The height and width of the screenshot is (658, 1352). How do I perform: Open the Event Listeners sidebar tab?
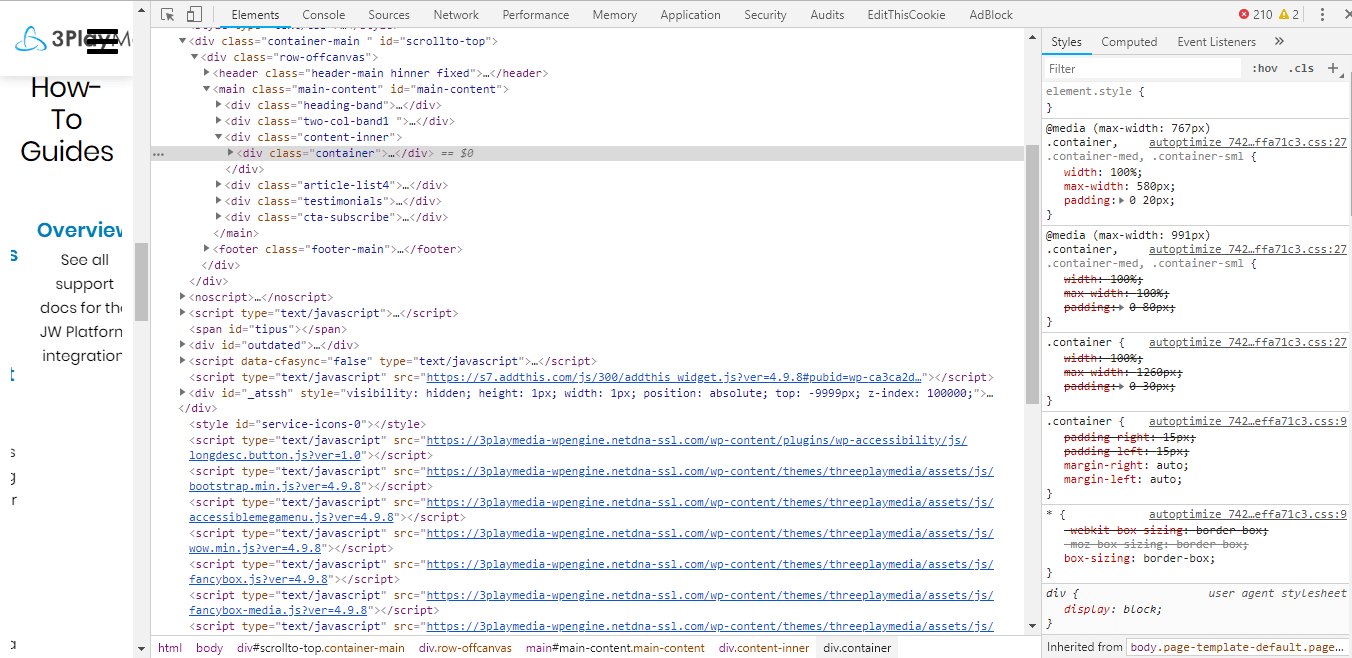coord(1216,42)
